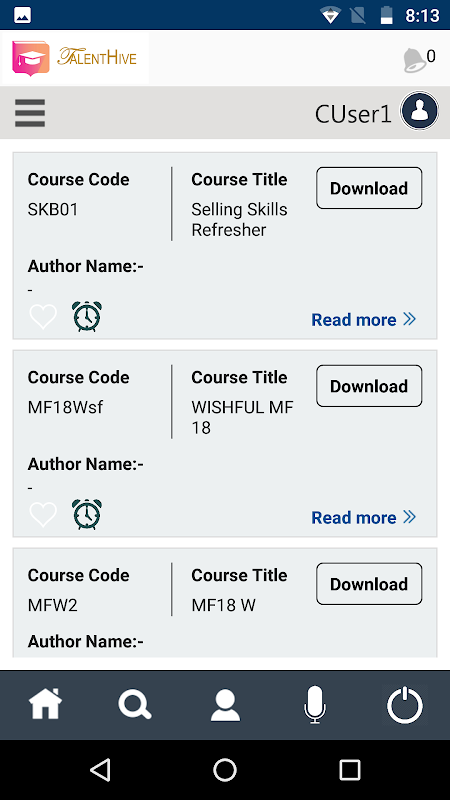The width and height of the screenshot is (450, 800).
Task: Toggle heart on WISHFUL MF 18 course
Action: pos(43,514)
